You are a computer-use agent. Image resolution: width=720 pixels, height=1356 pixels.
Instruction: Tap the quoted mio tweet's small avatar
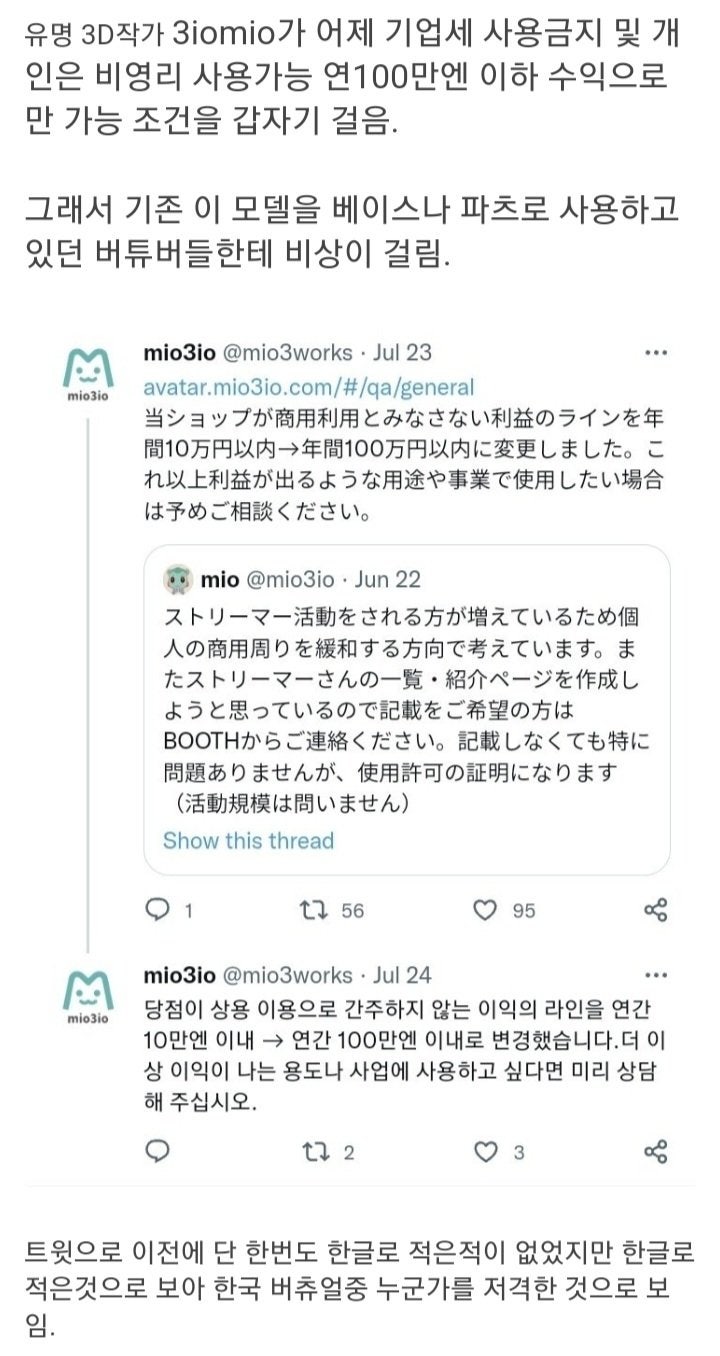point(179,579)
